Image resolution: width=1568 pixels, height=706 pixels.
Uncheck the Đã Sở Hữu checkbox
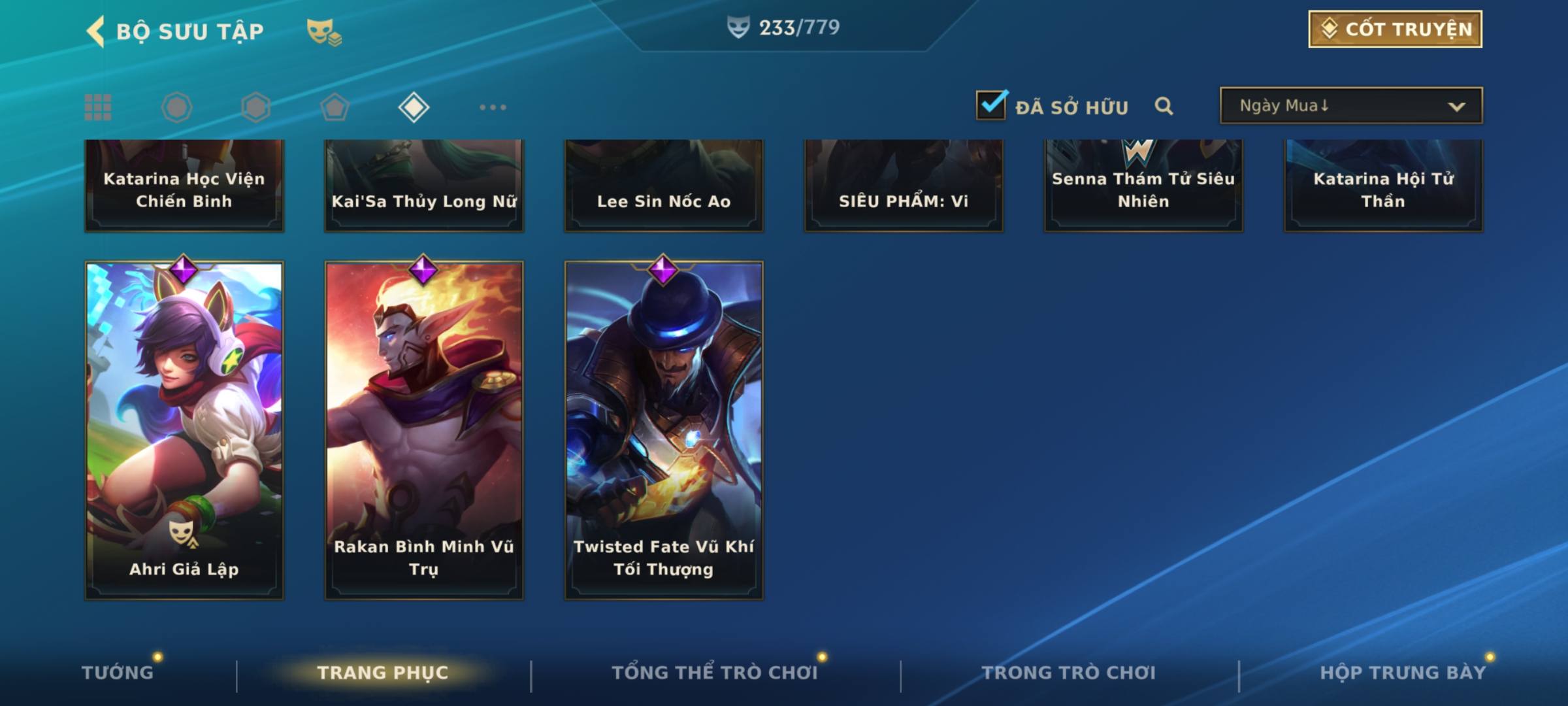point(992,105)
